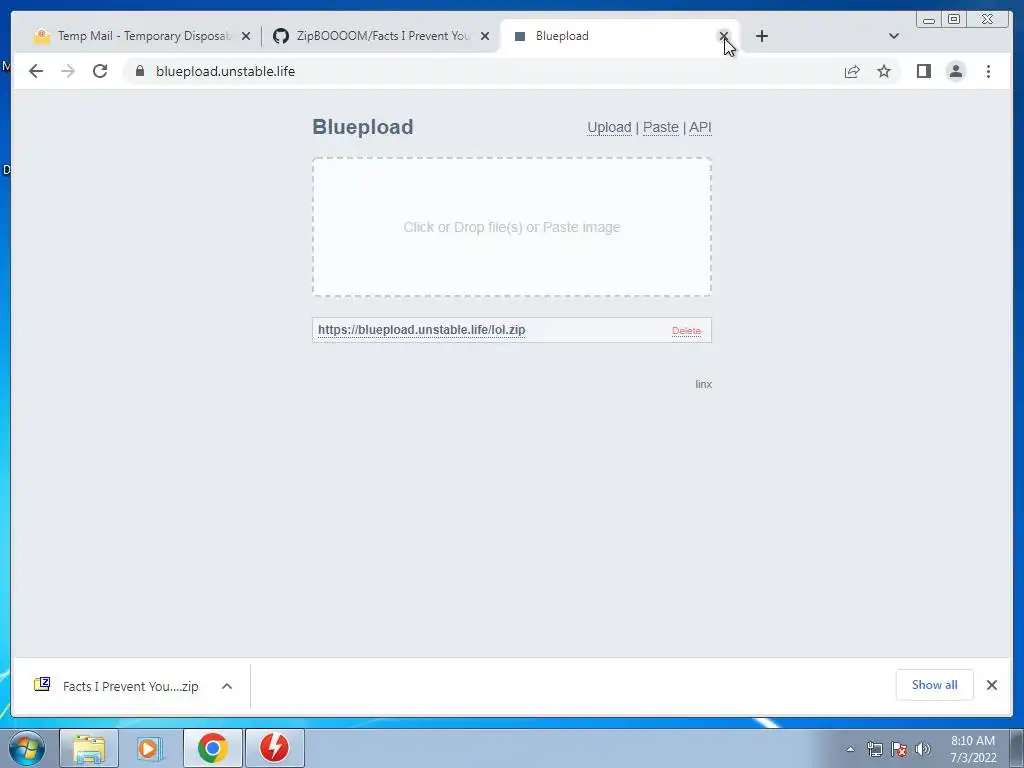Reload the Bluepload page

(x=100, y=71)
